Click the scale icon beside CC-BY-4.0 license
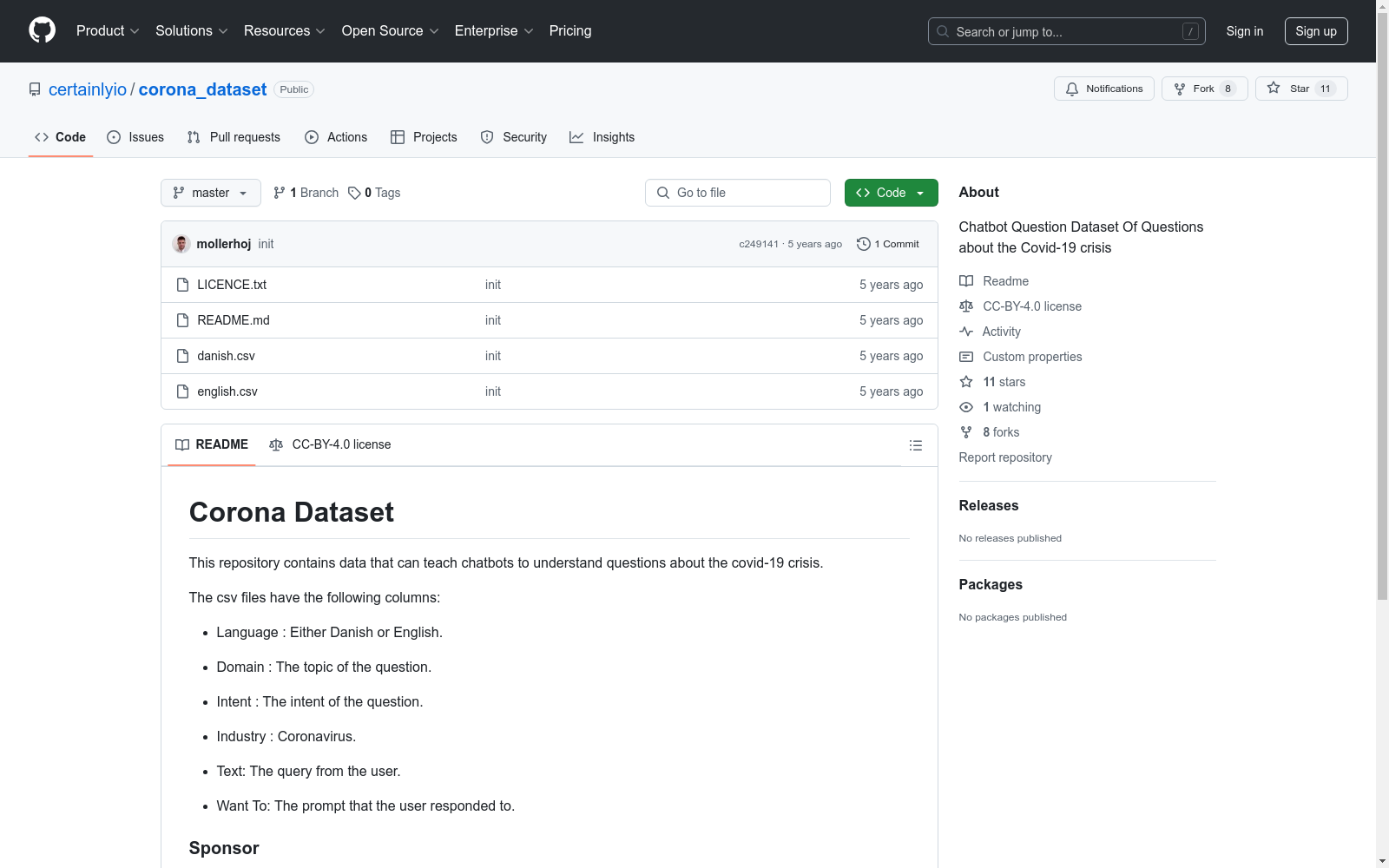The height and width of the screenshot is (868, 1389). click(x=966, y=306)
